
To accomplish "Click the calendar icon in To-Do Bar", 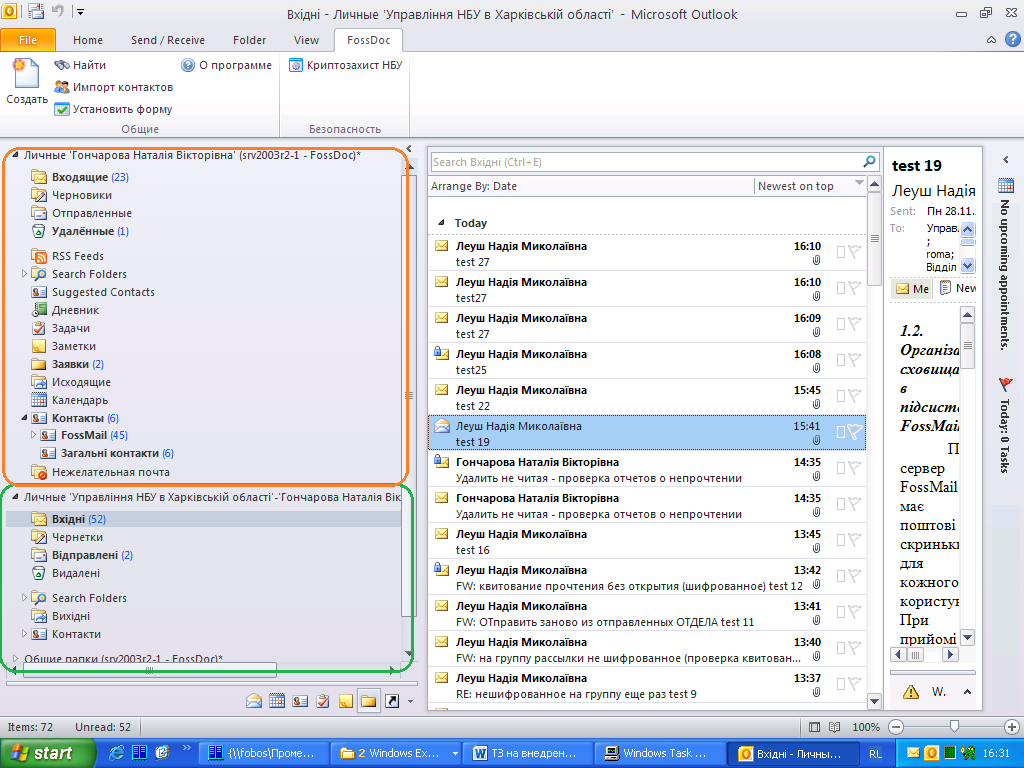I will (1006, 185).
